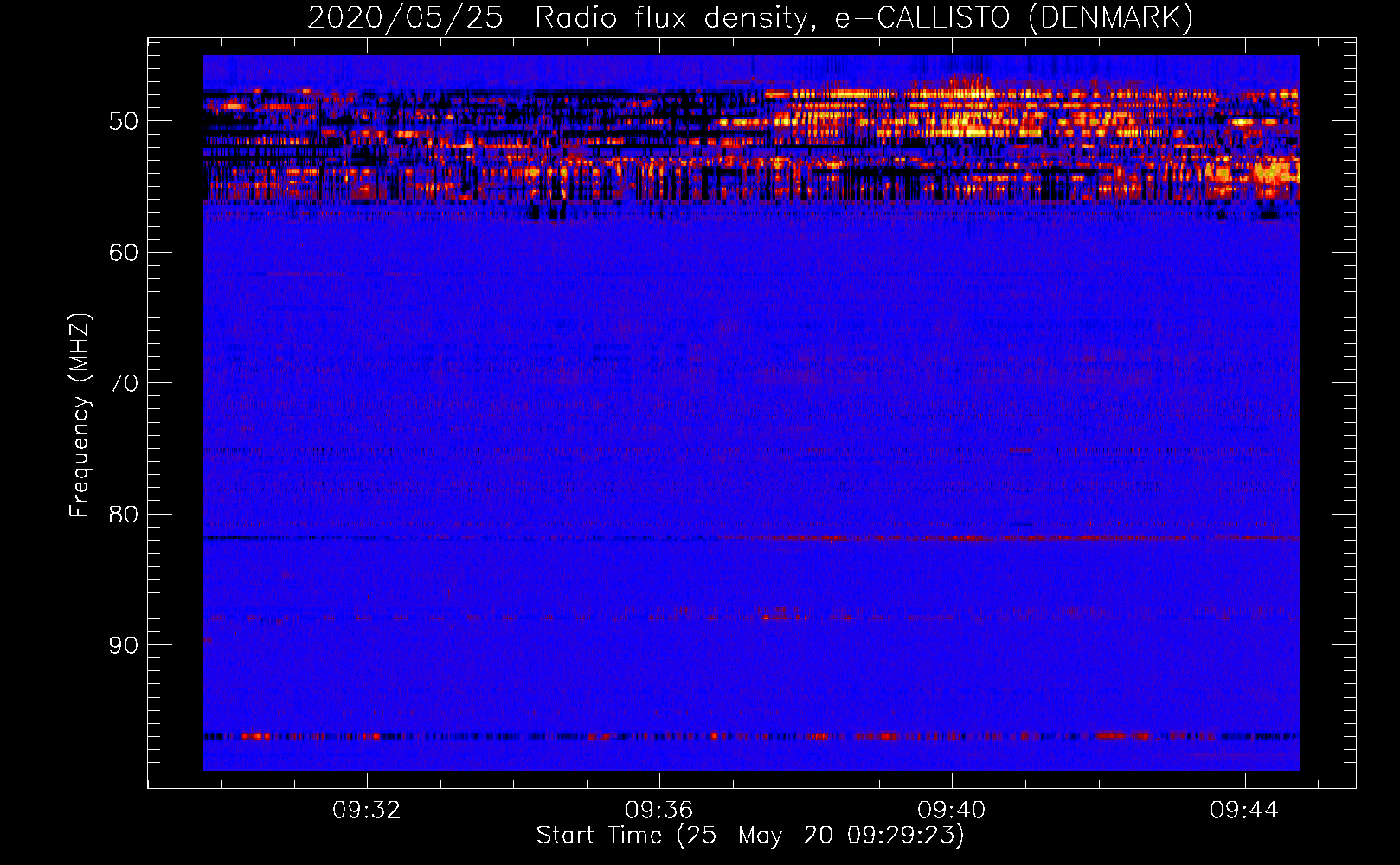Click the plot title text 'Radio flux density, e-CALLISTO (DENMARK)'
Screen dimensions: 1400x865
[864, 17]
